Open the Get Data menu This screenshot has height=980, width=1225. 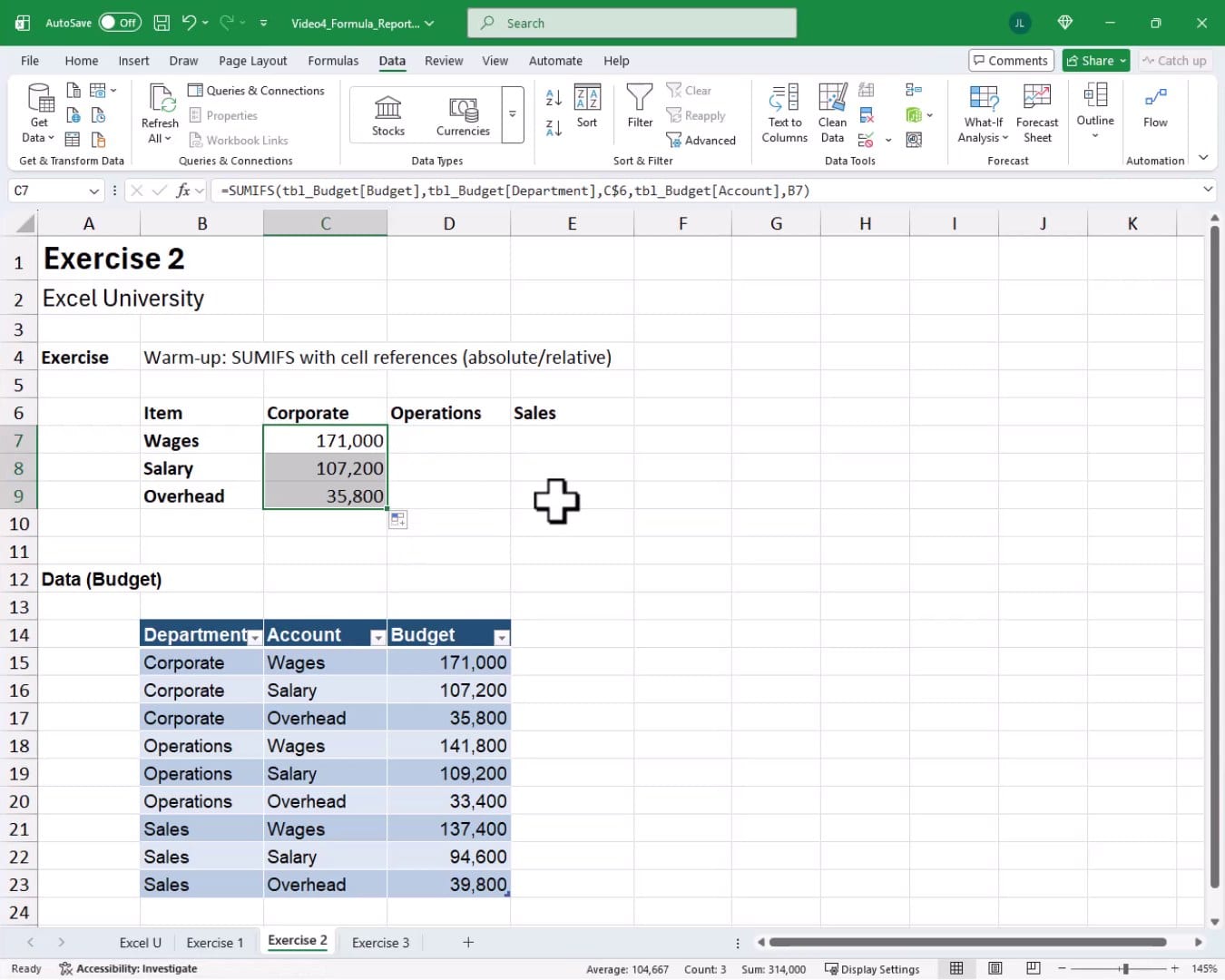point(38,113)
